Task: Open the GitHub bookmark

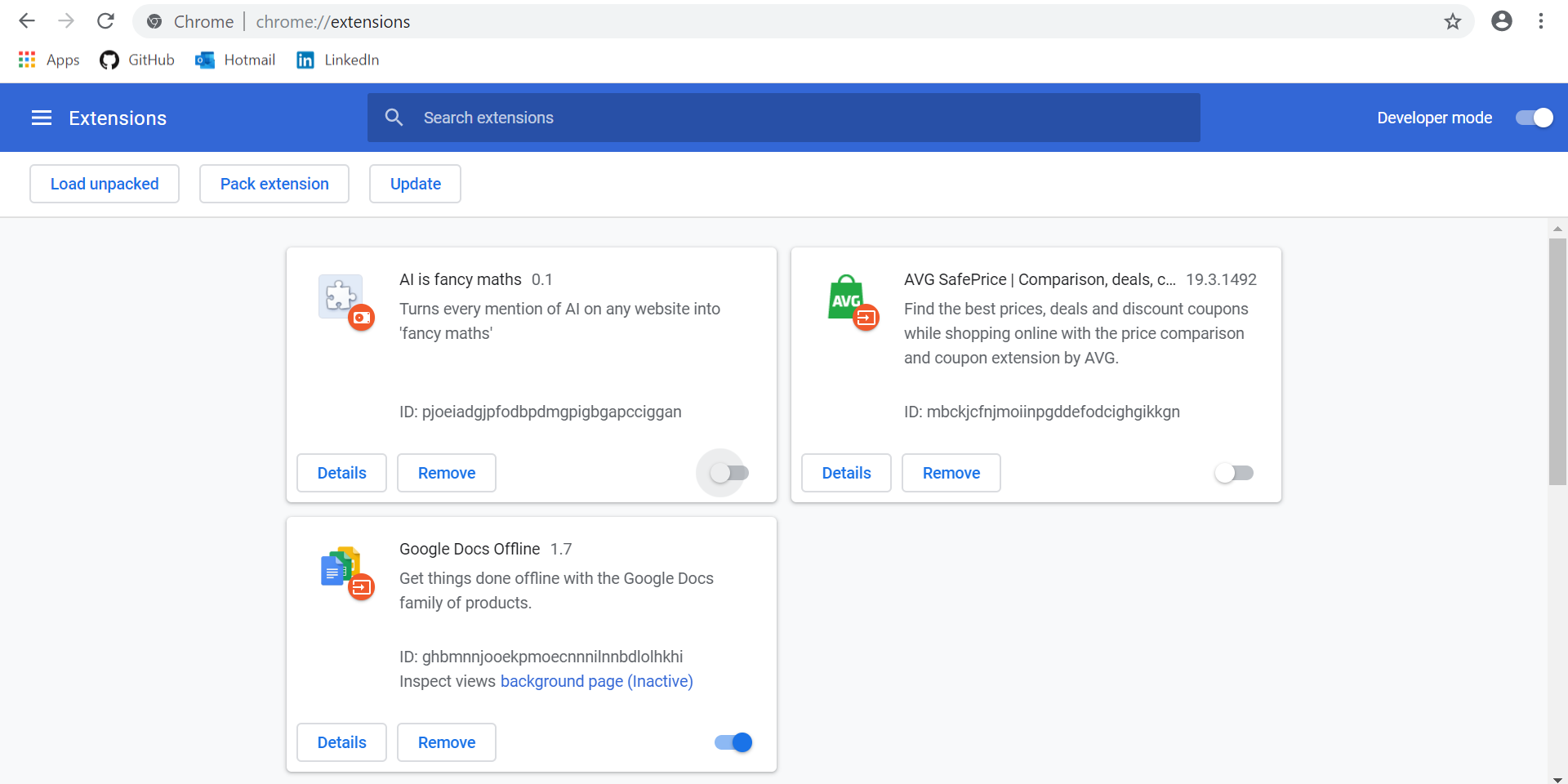Action: coord(137,60)
